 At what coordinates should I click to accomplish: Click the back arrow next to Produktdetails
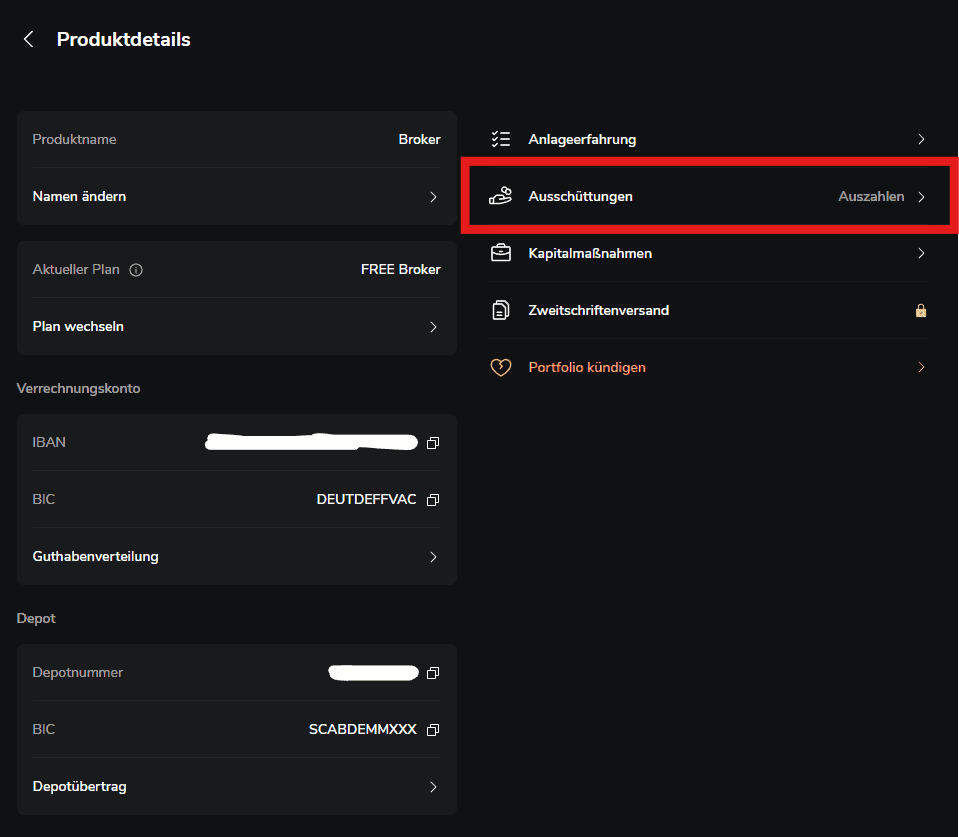click(x=29, y=39)
